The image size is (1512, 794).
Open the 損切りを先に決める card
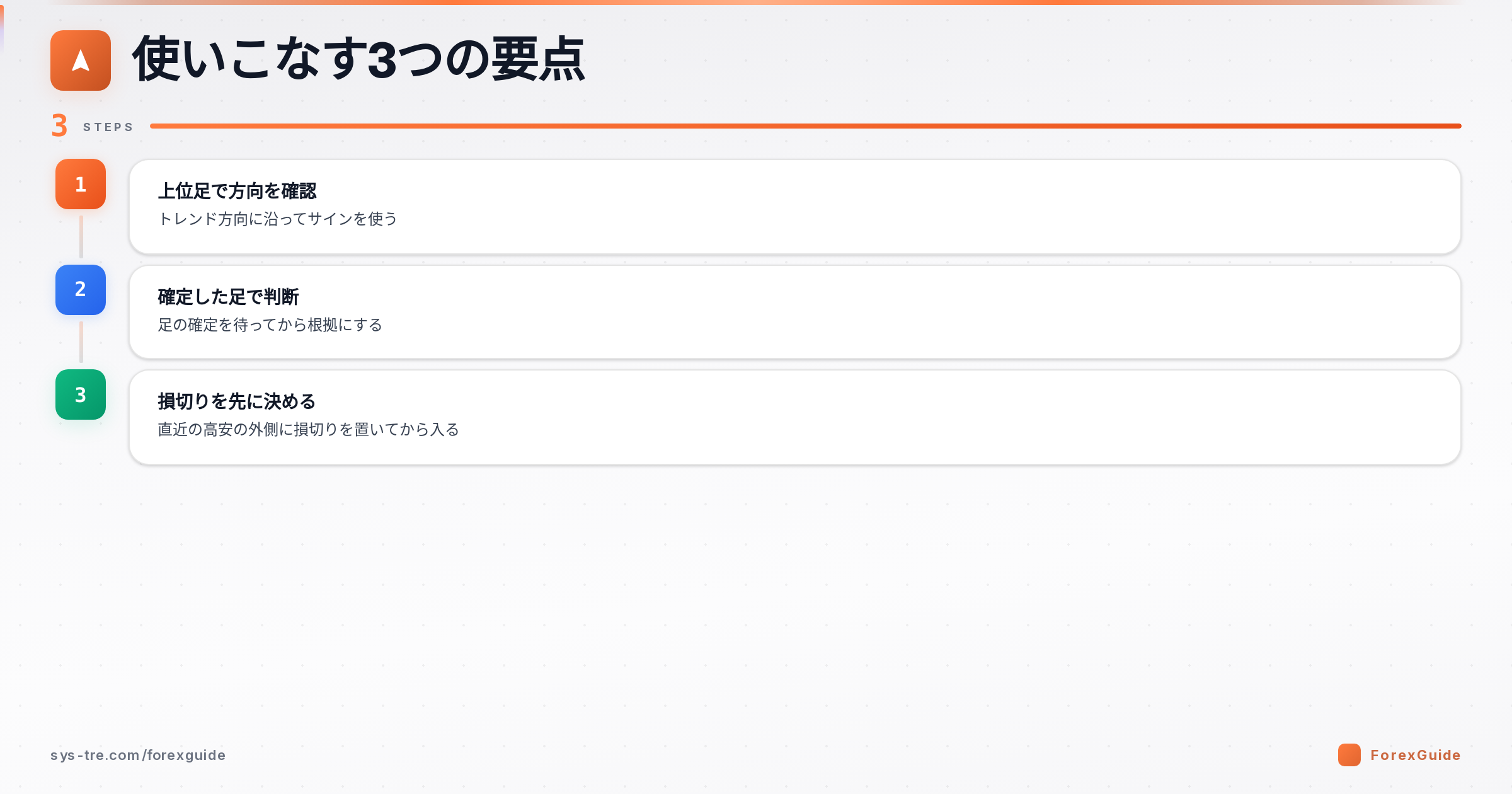tap(795, 417)
